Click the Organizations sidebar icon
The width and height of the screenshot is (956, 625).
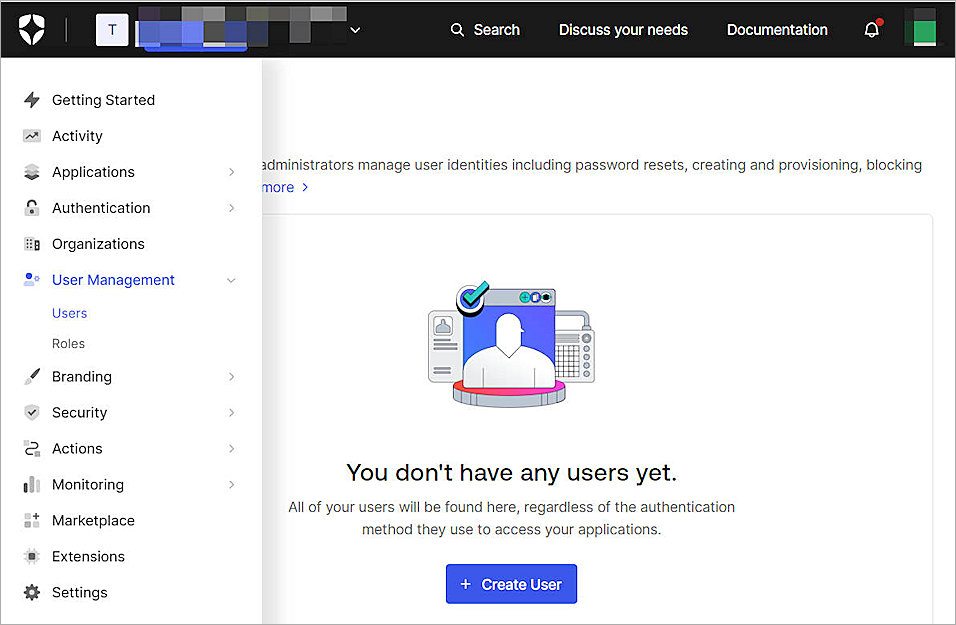click(31, 243)
